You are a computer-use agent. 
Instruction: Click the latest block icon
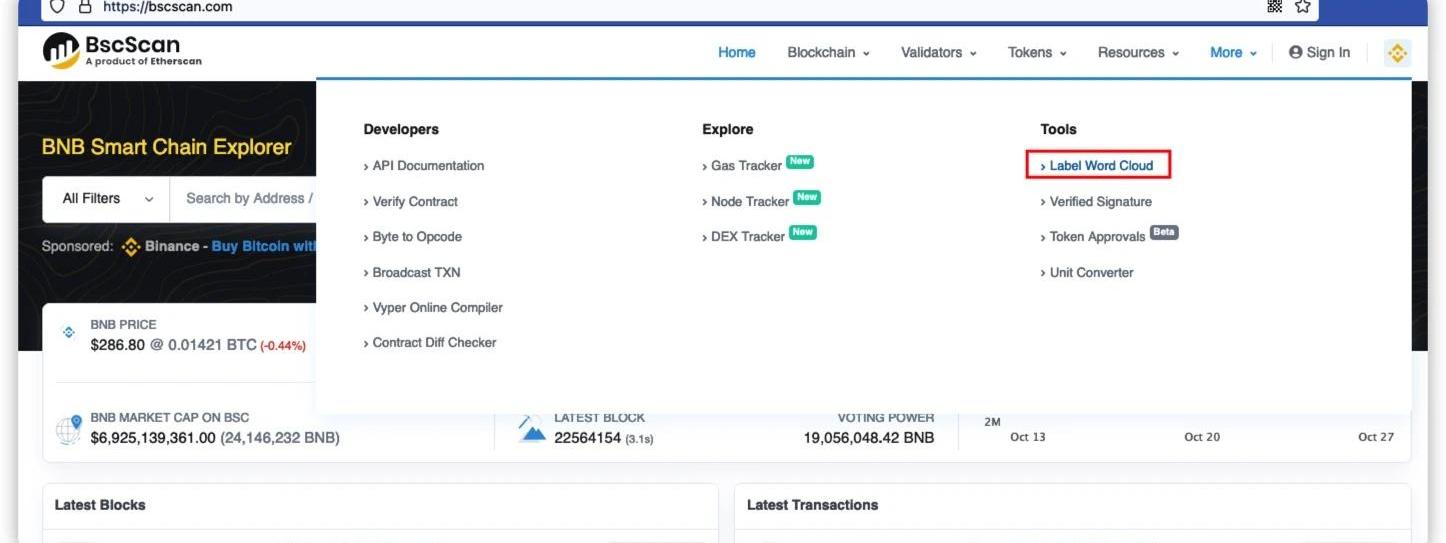tap(532, 429)
